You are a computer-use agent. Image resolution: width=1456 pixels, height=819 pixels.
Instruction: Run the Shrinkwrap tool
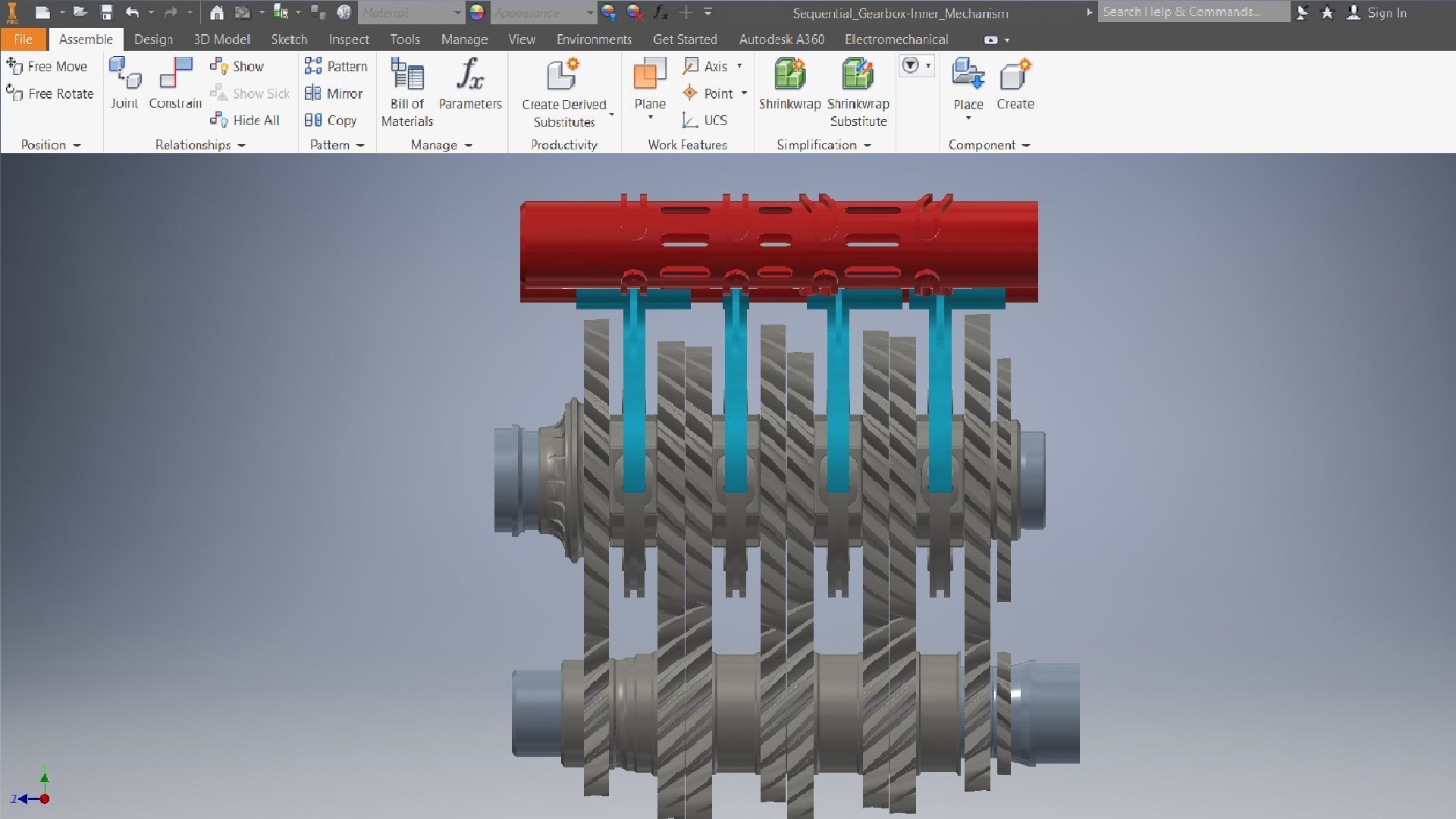pyautogui.click(x=789, y=83)
